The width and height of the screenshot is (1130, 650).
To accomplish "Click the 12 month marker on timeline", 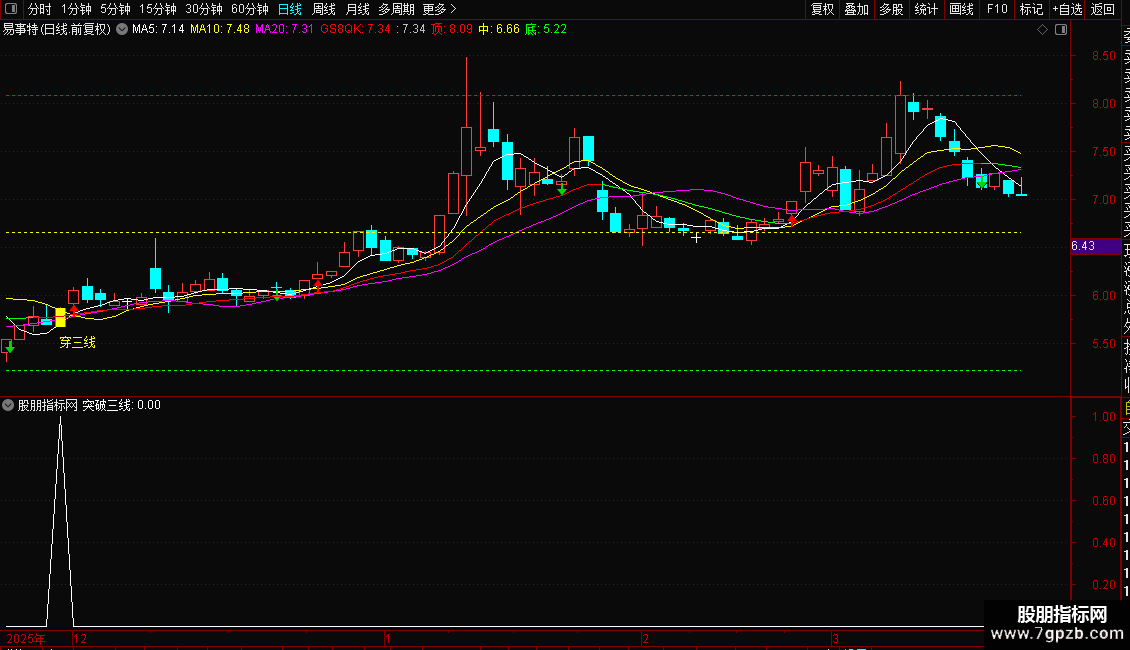I will (x=80, y=638).
